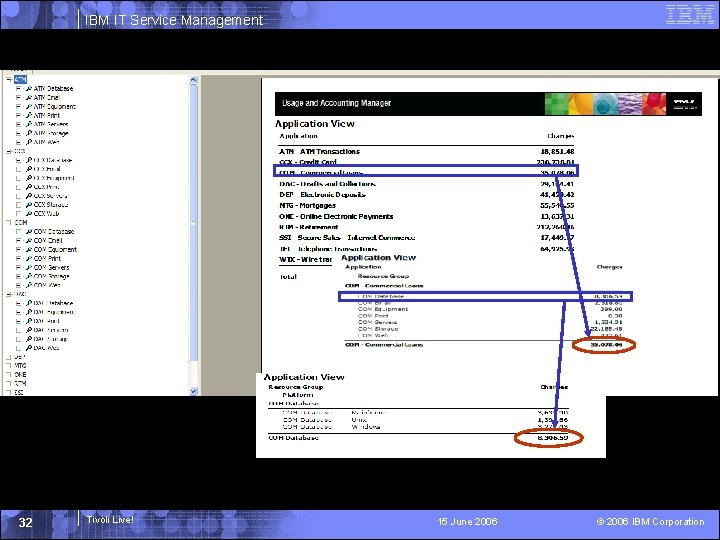The image size is (720, 540).
Task: Tick the checkbox for DAC Storage
Action: 18,339
